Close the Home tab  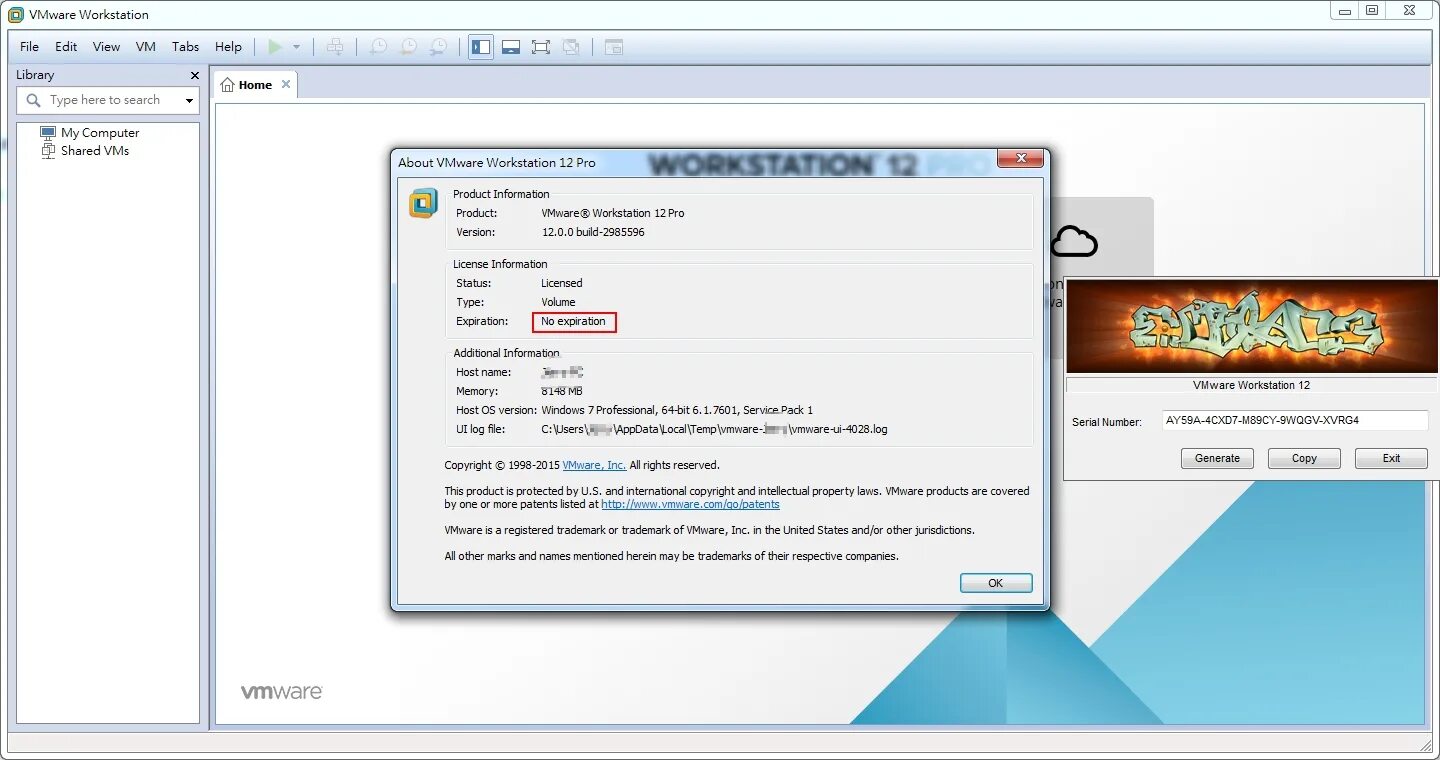(x=286, y=84)
